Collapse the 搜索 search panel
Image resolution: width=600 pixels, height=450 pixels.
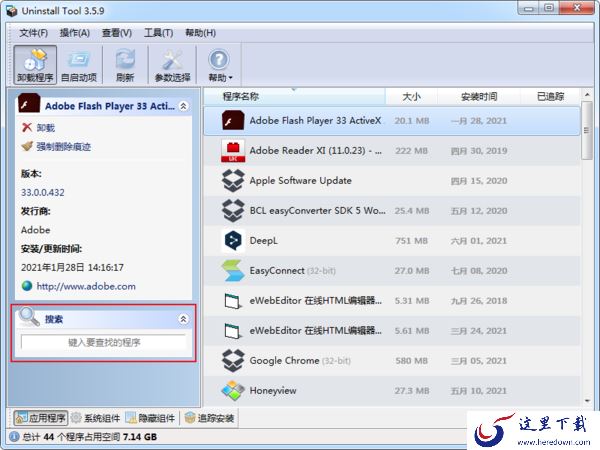[184, 319]
